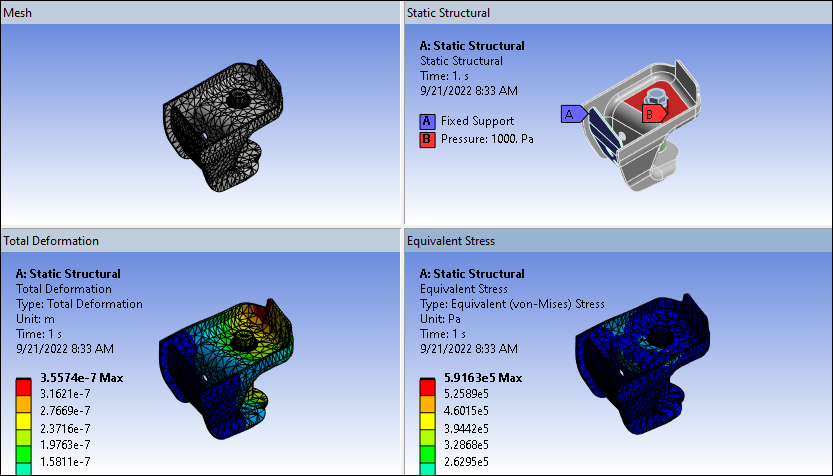
Task: Select the green swatch beside 1.5811e-7
Action: [23, 455]
